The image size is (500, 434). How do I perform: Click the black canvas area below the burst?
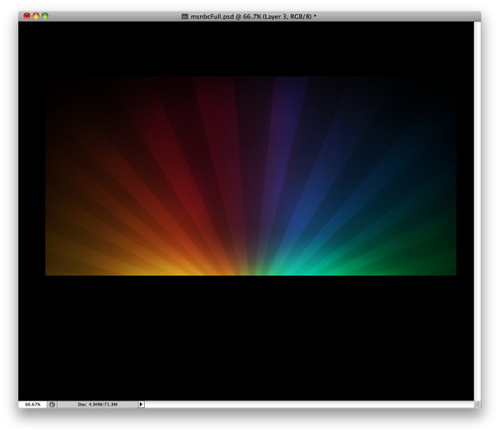point(246,337)
